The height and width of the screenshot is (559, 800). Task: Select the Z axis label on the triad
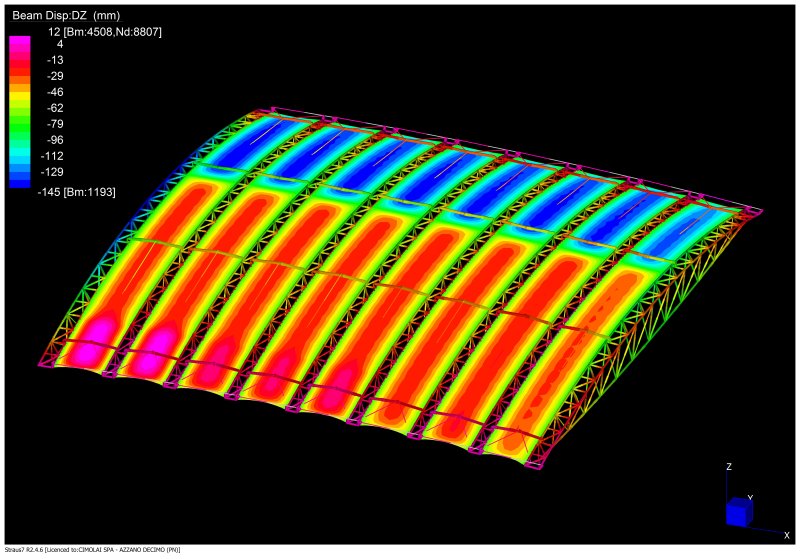[x=731, y=467]
